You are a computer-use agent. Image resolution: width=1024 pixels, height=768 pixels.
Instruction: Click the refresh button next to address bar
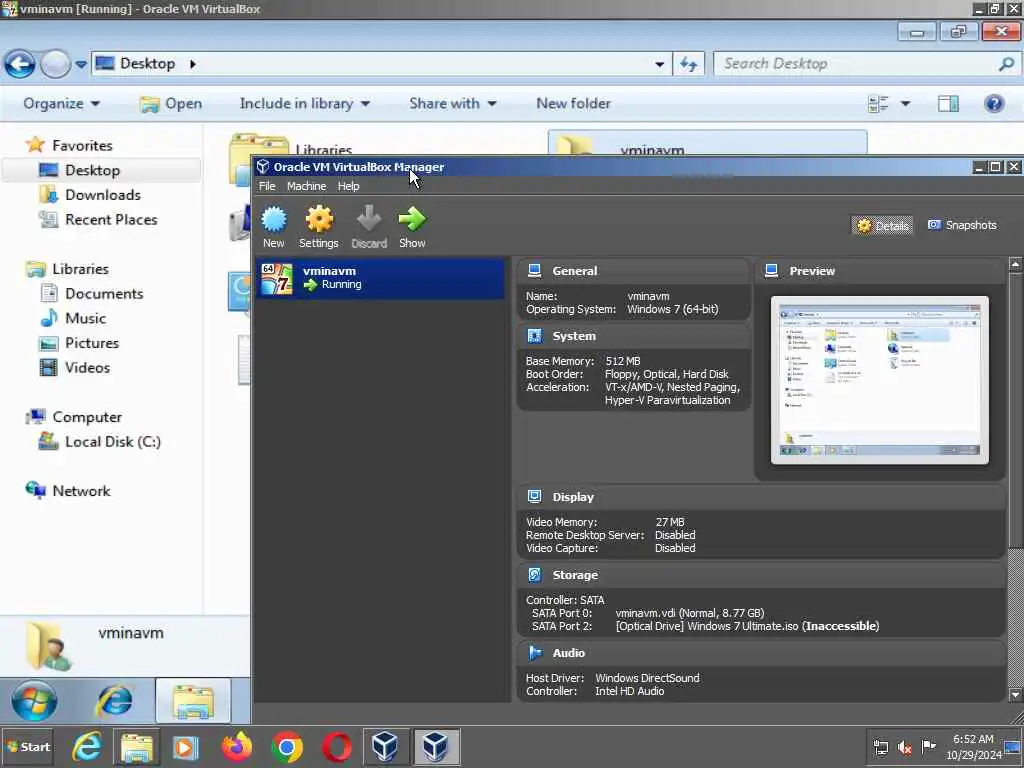click(x=688, y=64)
